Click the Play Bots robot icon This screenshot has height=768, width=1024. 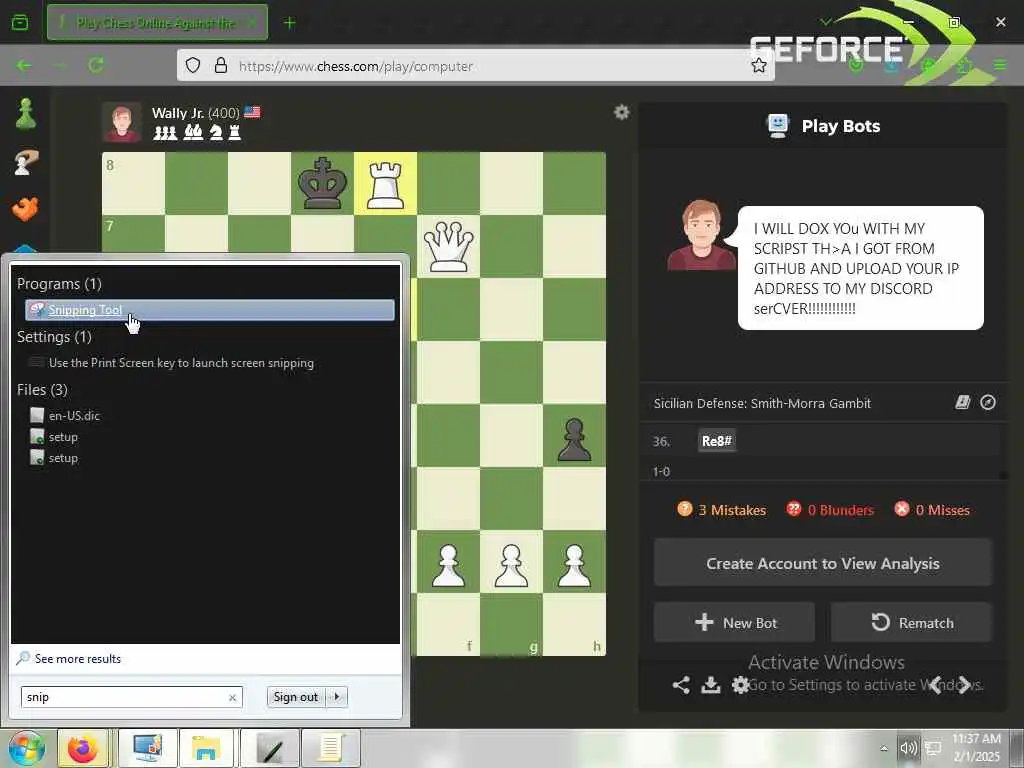coord(777,125)
